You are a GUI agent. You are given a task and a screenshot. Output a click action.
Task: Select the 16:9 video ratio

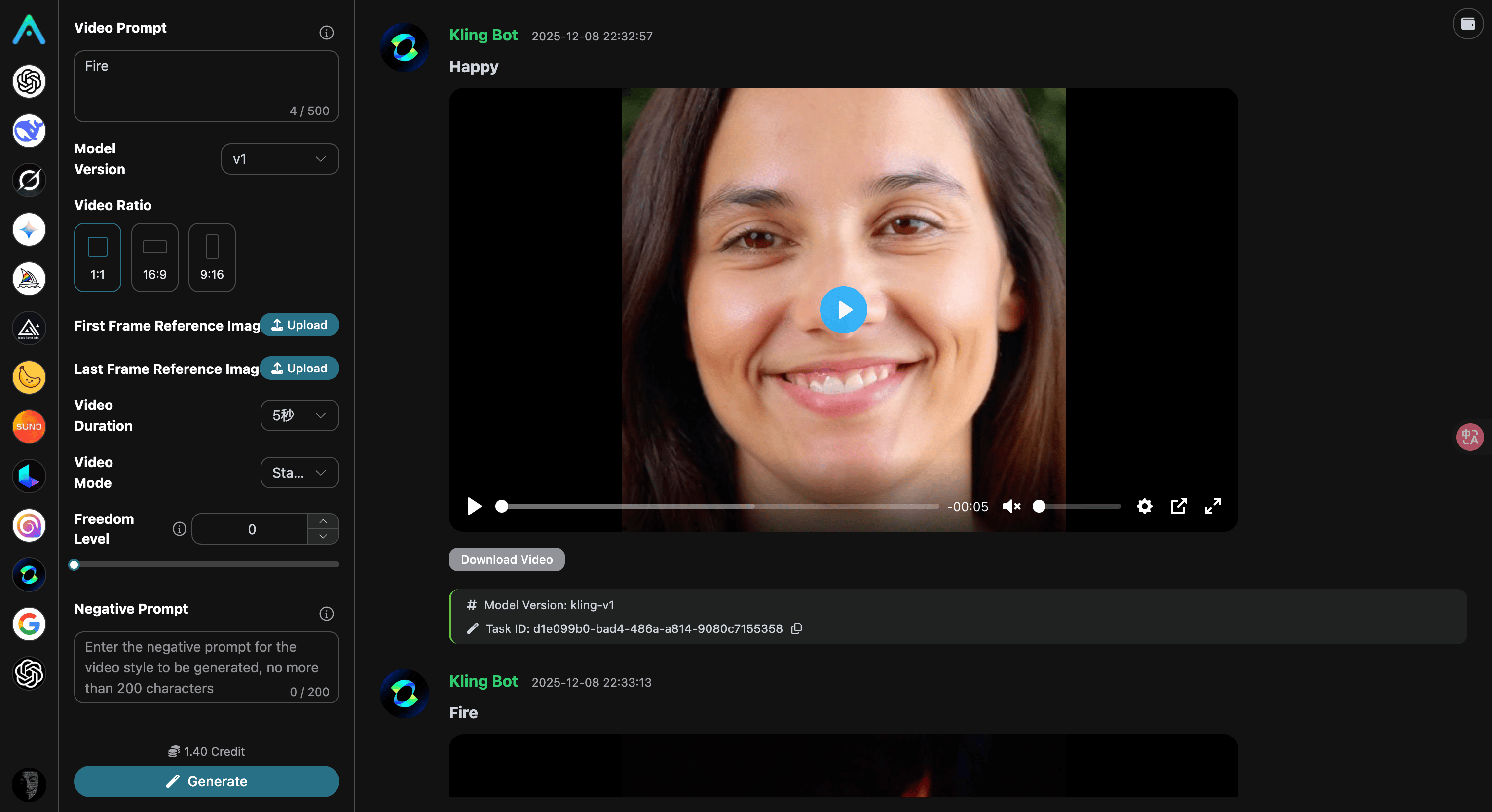pyautogui.click(x=154, y=257)
